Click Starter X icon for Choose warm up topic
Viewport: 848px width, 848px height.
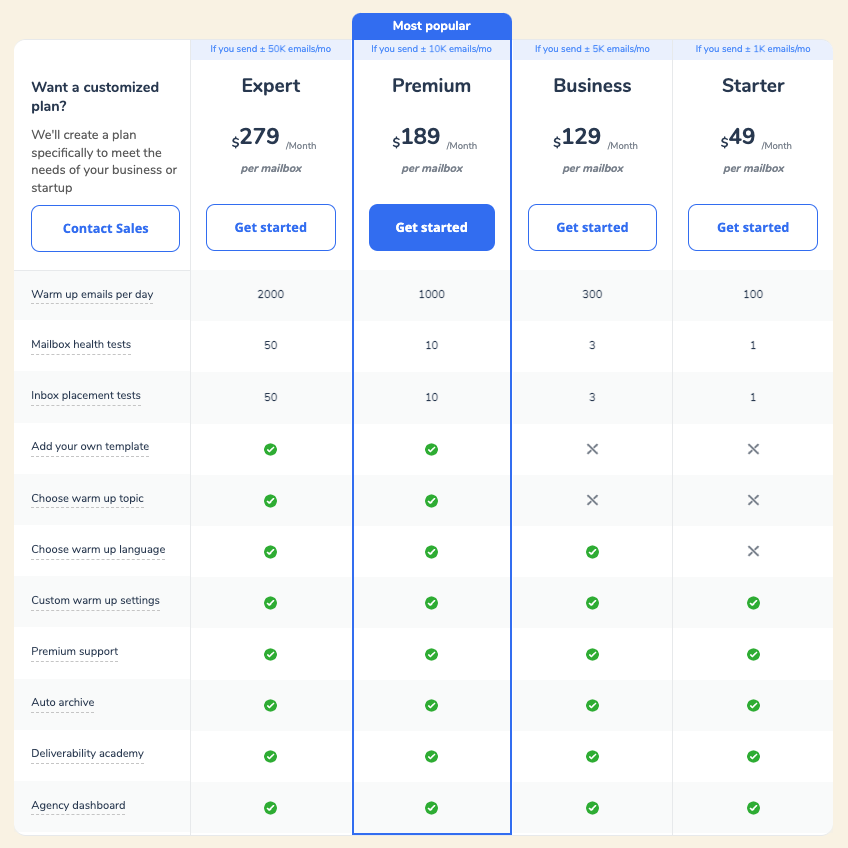pyautogui.click(x=753, y=500)
